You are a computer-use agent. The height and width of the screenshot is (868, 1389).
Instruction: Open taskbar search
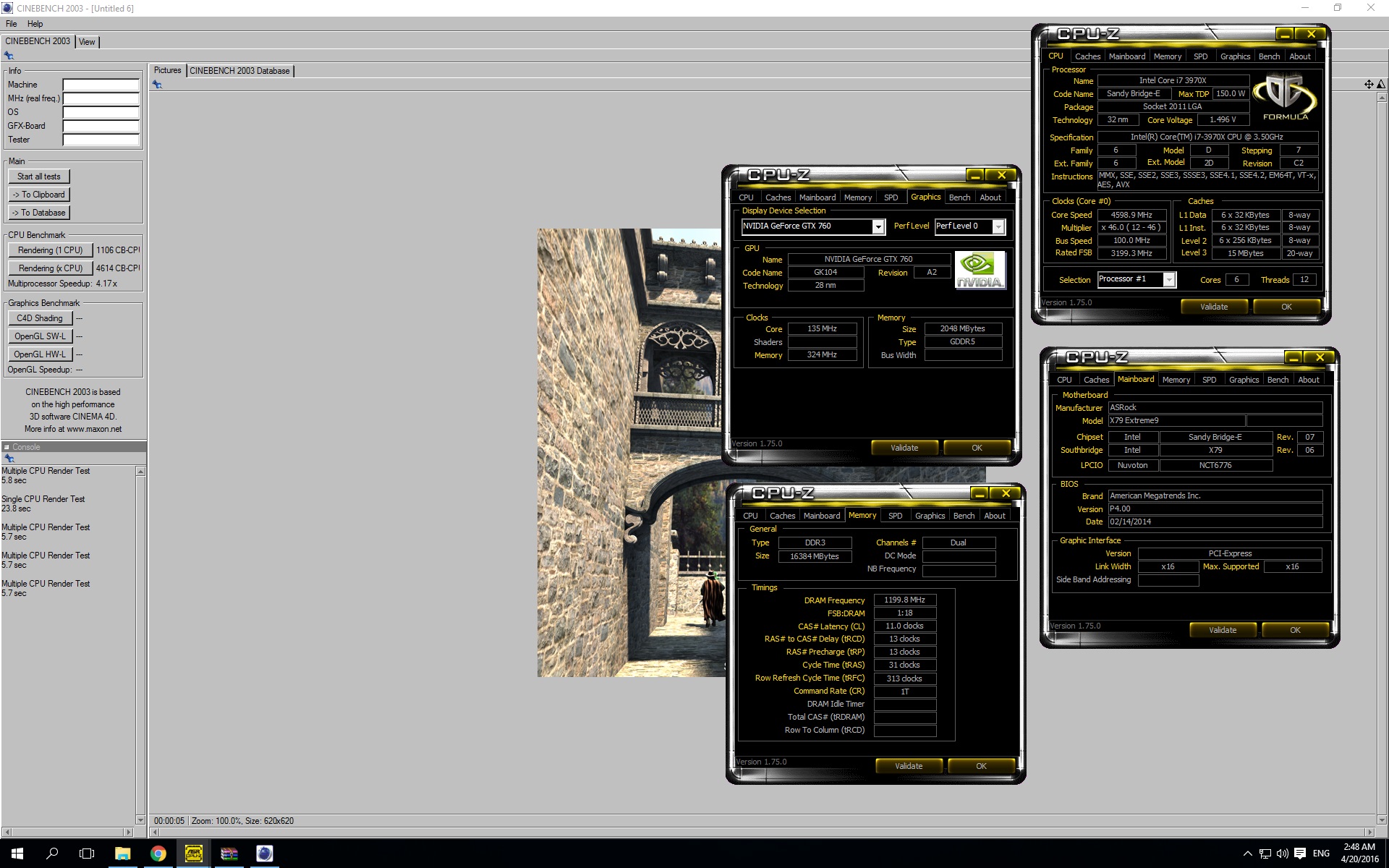tap(52, 854)
